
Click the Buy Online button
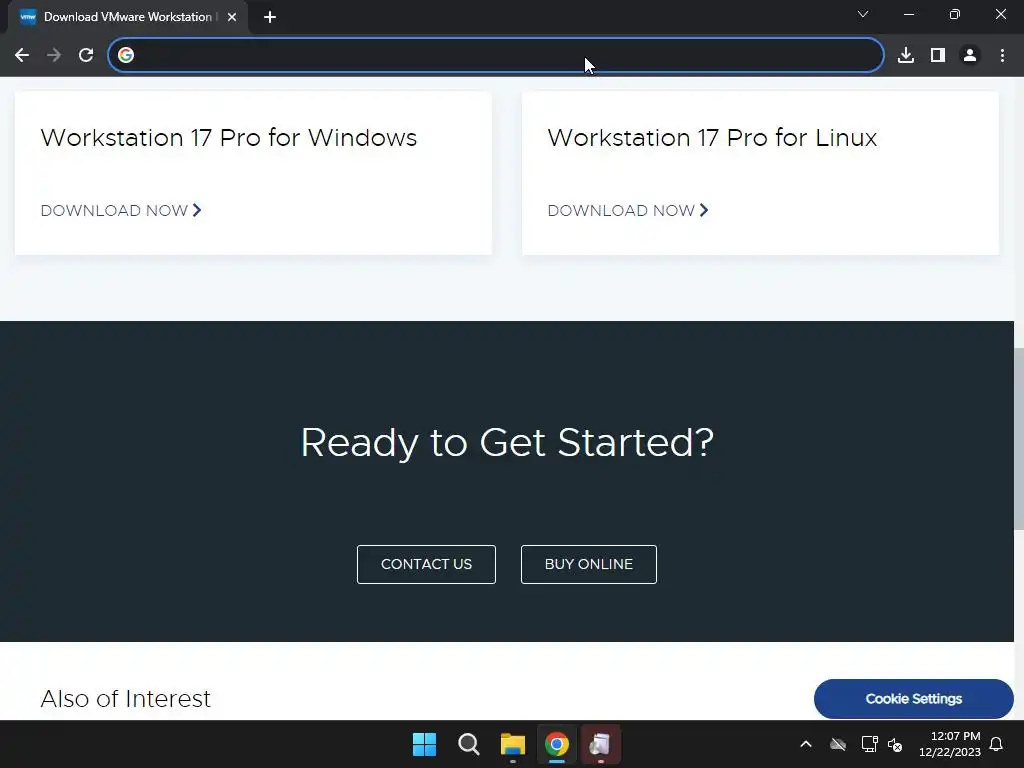(588, 564)
